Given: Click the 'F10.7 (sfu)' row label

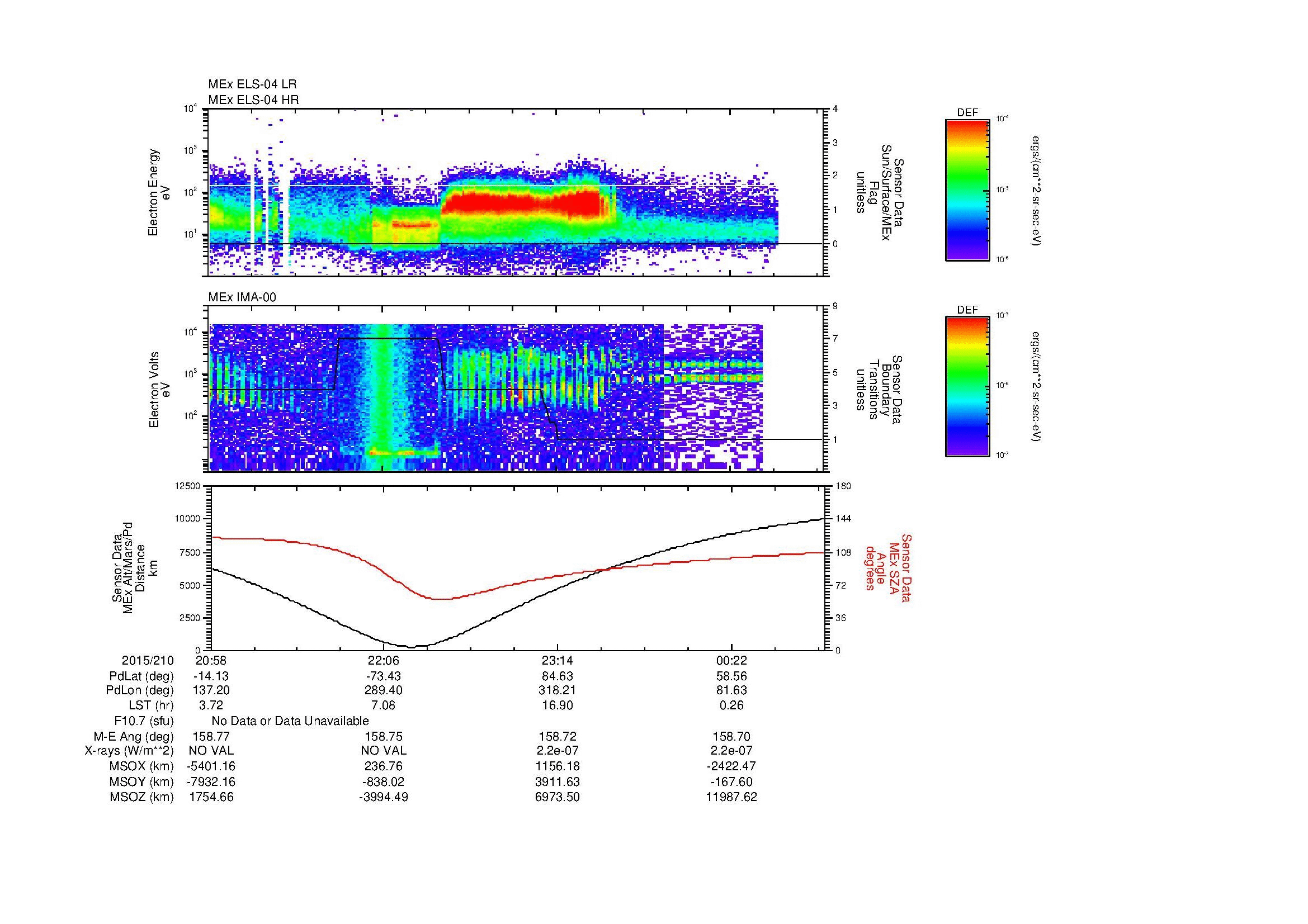Looking at the screenshot, I should coord(144,721).
